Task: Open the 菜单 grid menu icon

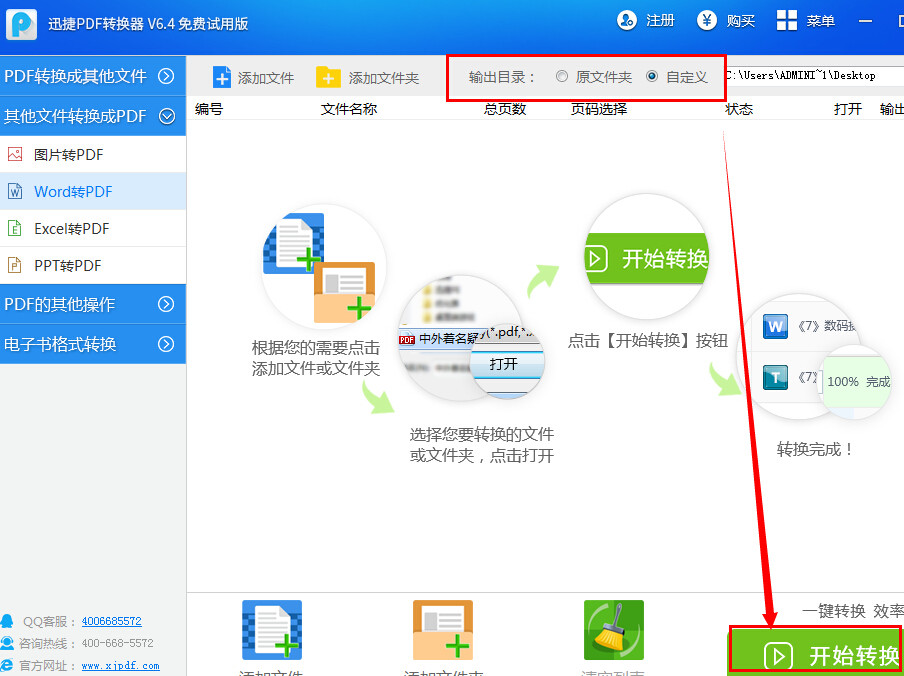Action: pos(787,20)
